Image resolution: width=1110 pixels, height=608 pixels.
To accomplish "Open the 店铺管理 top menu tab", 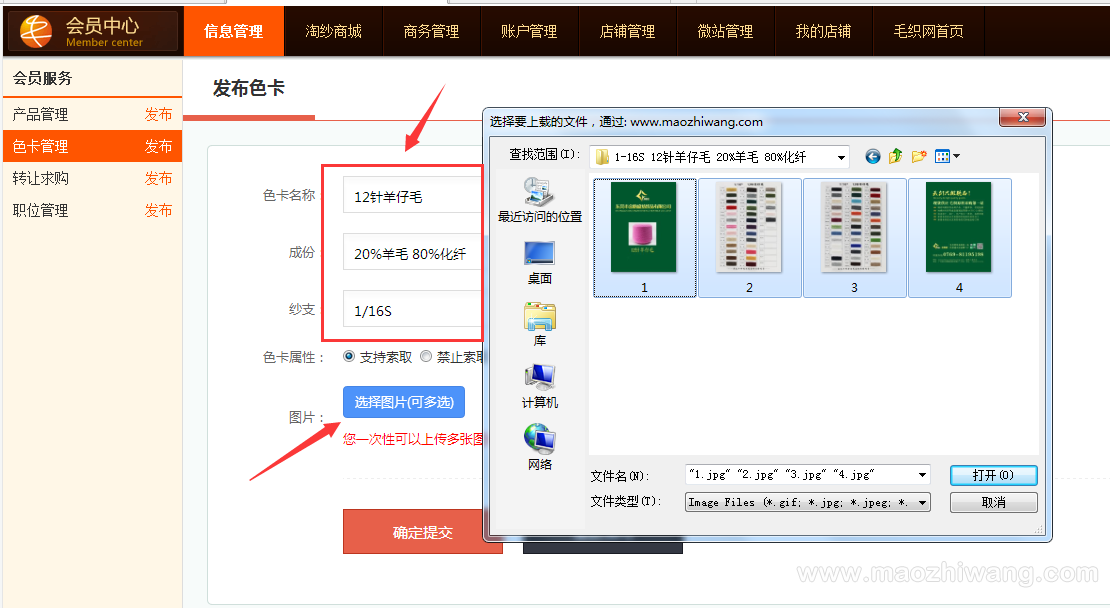I will click(627, 31).
